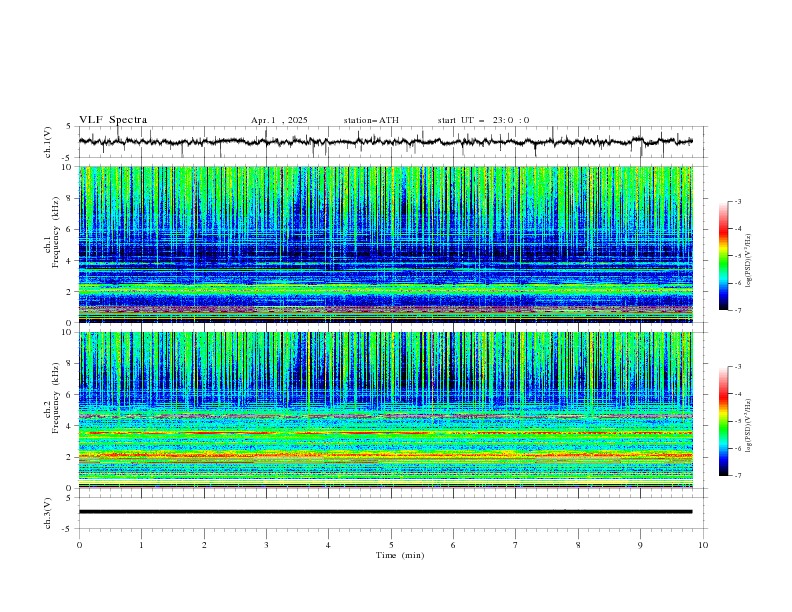The height and width of the screenshot is (612, 792).
Task: Click the "2" tick on the time axis
Action: coord(204,545)
